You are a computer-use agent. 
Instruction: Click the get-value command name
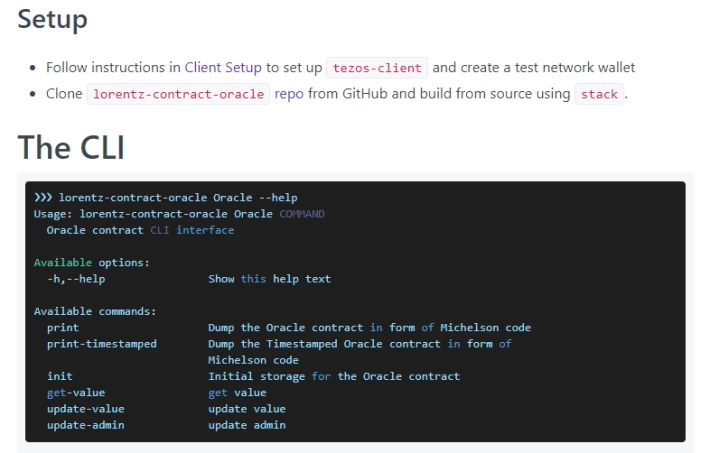tap(76, 393)
